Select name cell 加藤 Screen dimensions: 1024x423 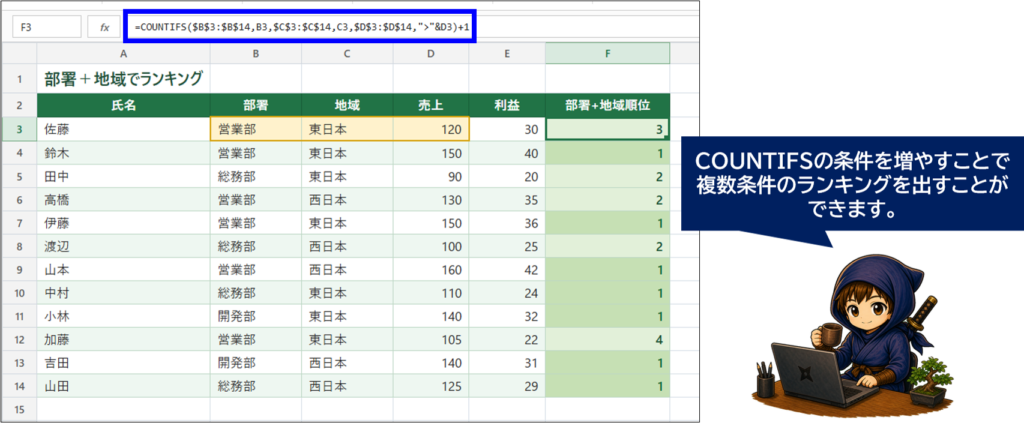point(123,340)
